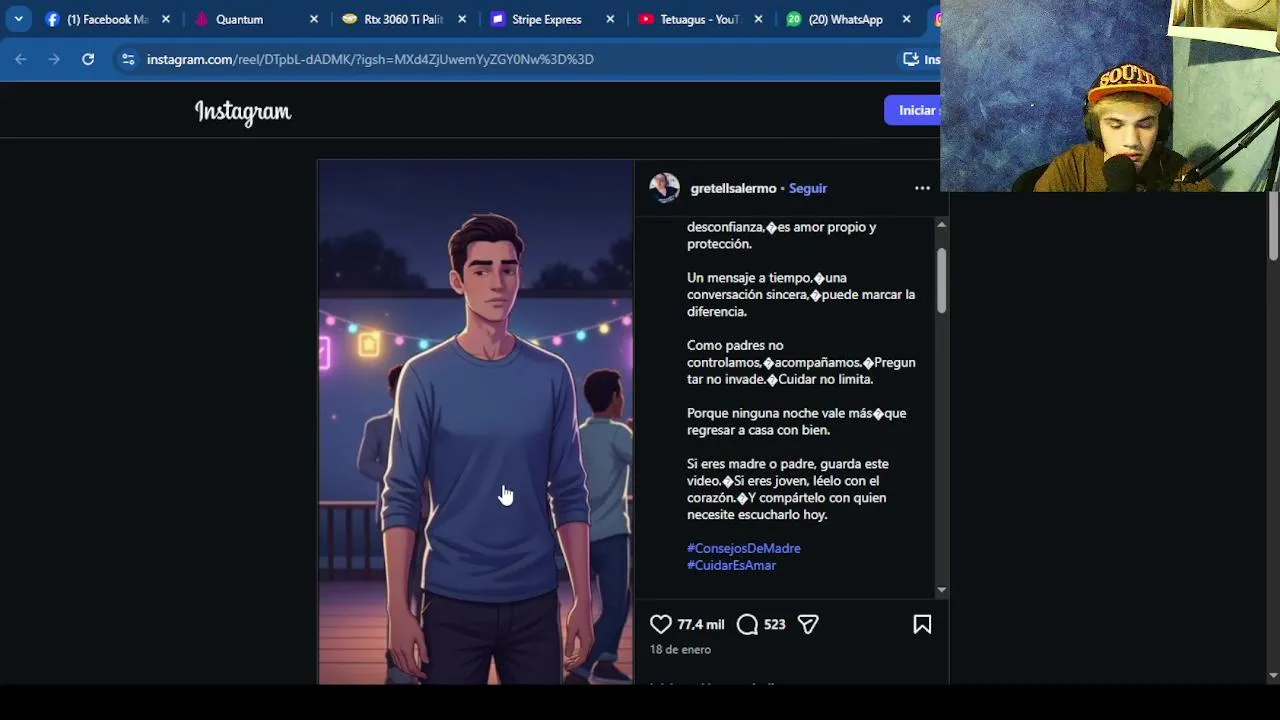Select the instagram.com URL in address bar
The height and width of the screenshot is (720, 1280).
pyautogui.click(x=370, y=59)
